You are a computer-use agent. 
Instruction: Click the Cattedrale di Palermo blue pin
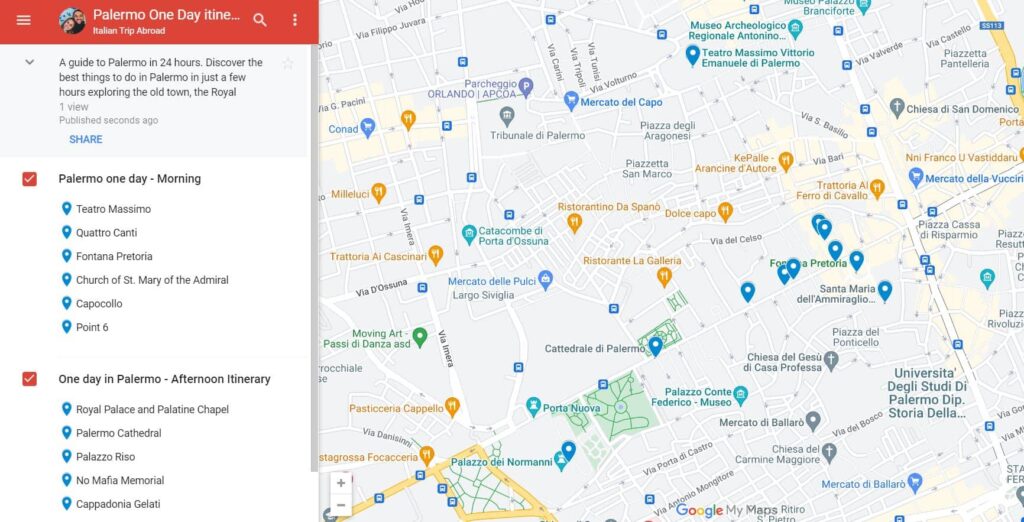656,346
